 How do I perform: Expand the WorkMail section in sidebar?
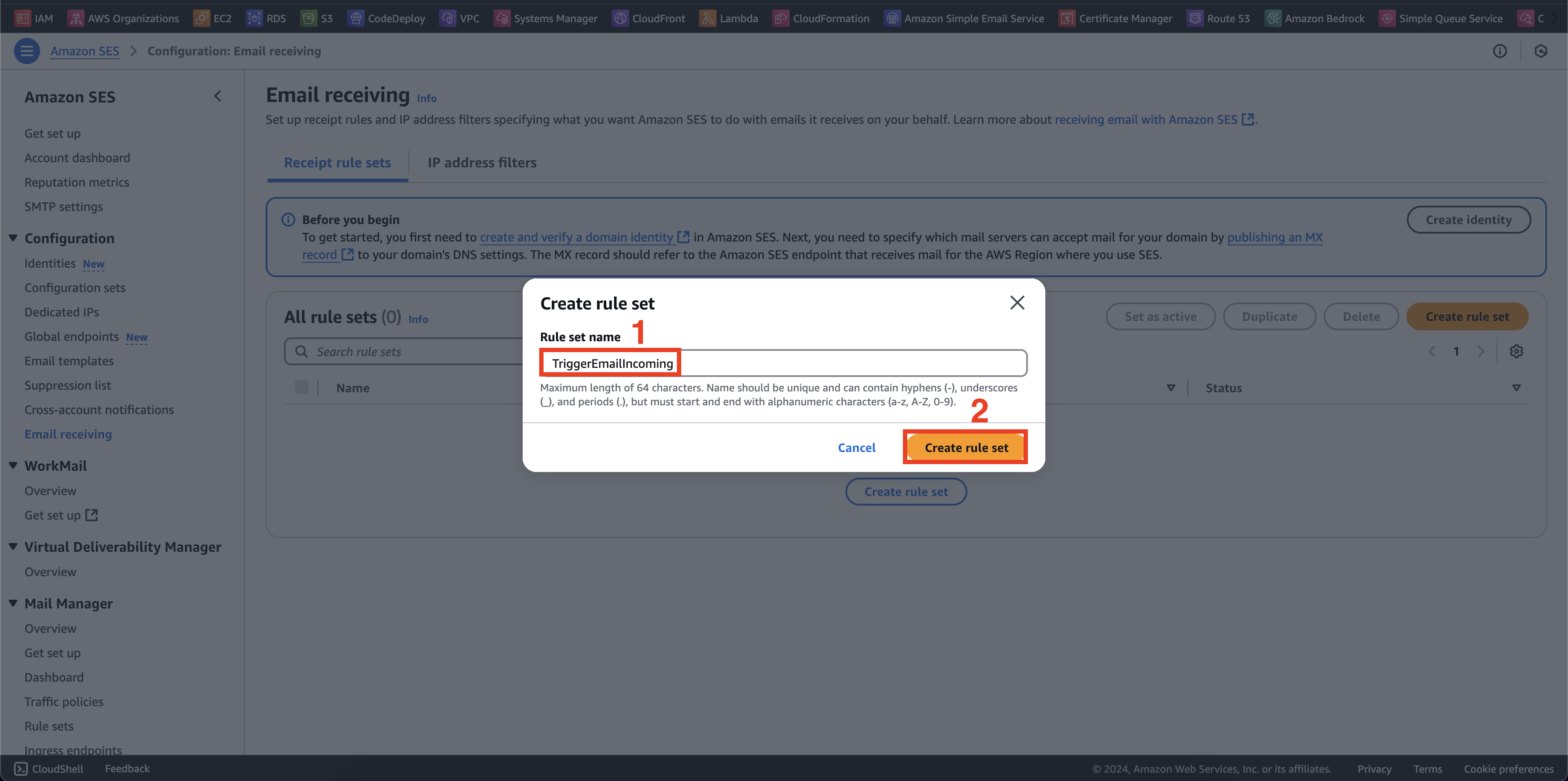pos(15,465)
